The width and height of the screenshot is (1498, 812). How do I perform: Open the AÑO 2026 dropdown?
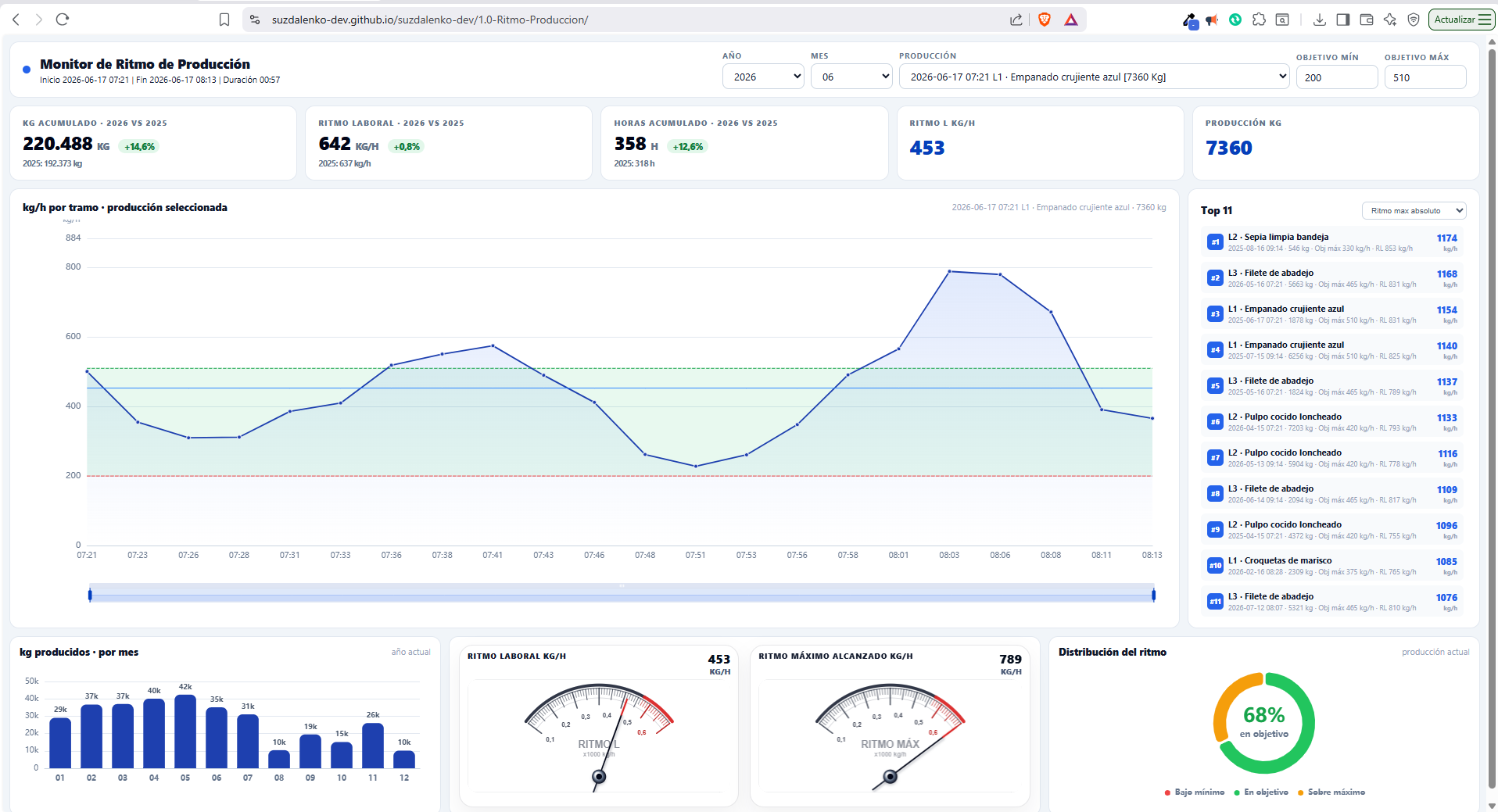coord(763,77)
